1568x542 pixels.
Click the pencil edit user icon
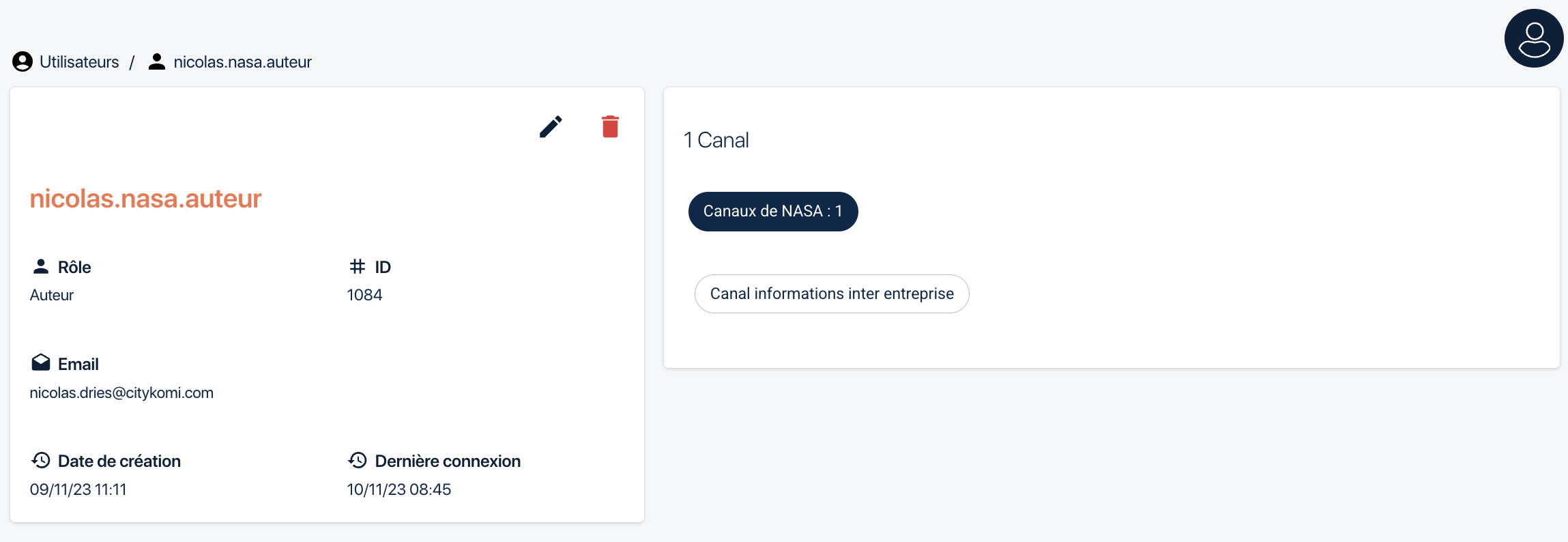pos(551,127)
